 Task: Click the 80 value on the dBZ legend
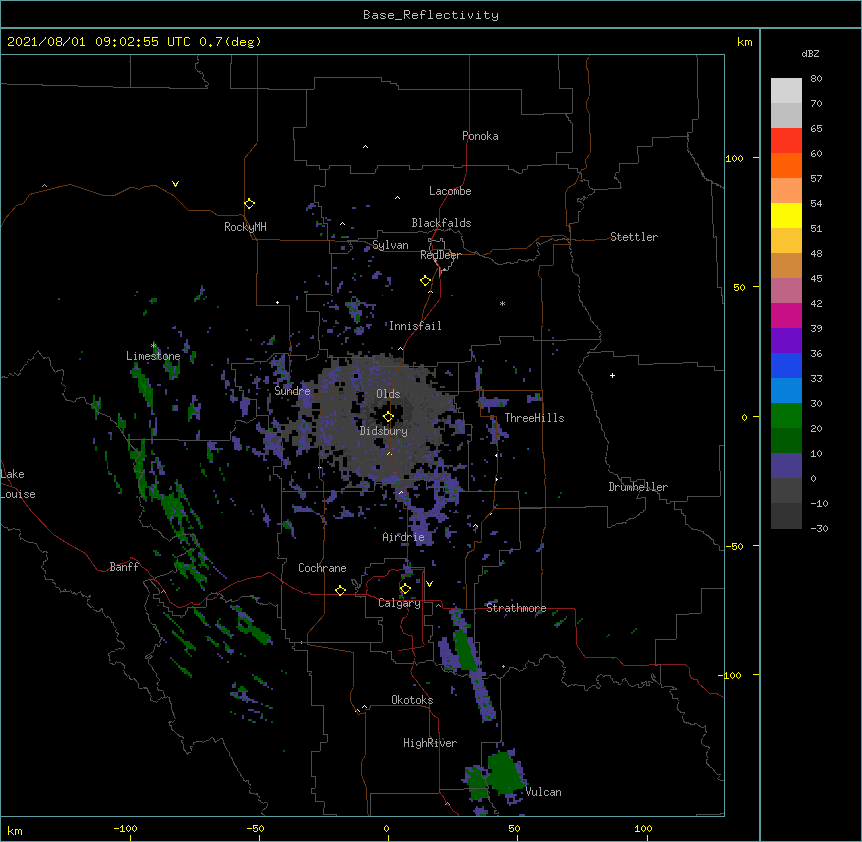coord(816,79)
